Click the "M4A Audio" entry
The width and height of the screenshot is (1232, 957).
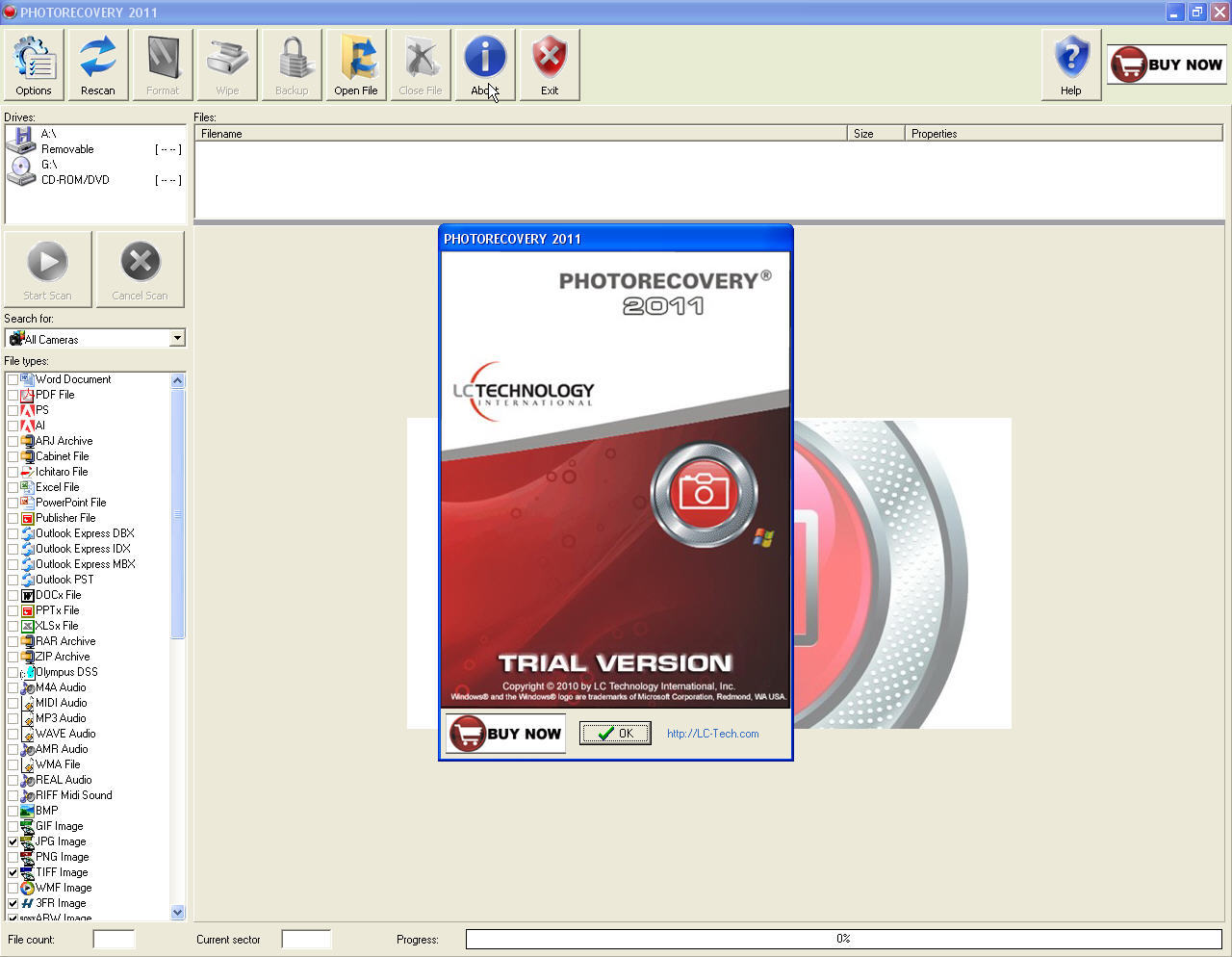coord(61,687)
